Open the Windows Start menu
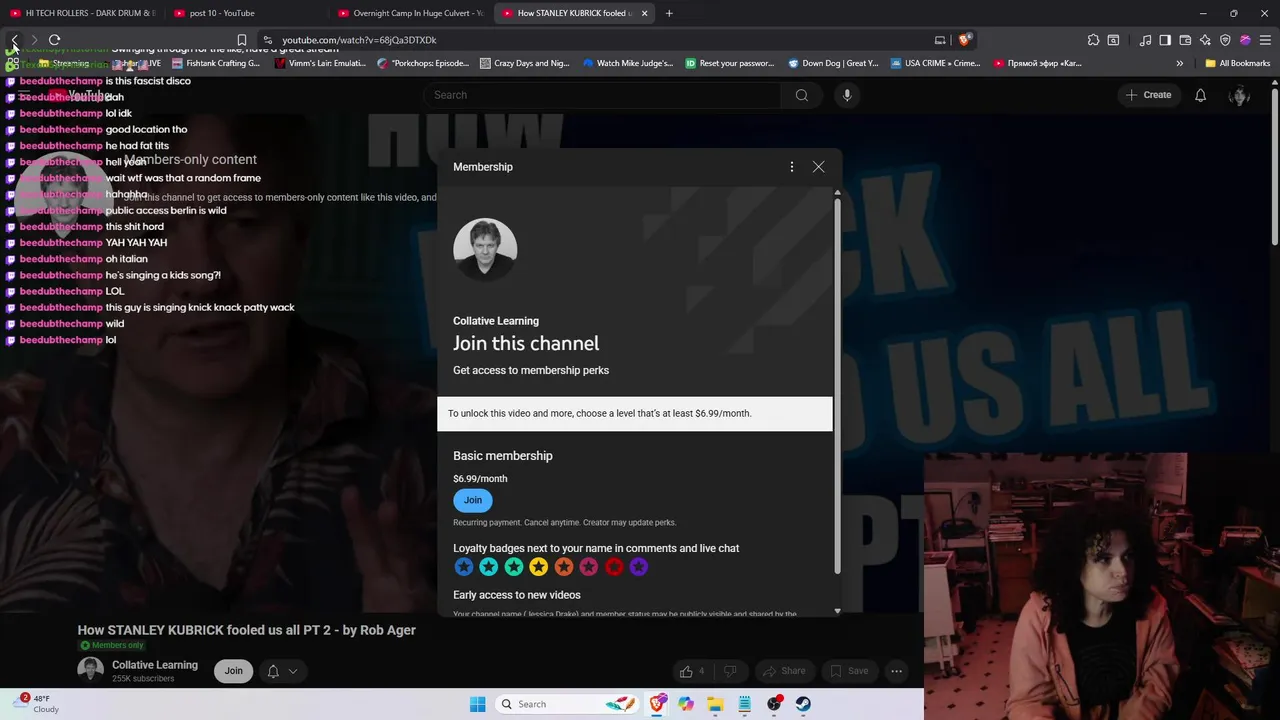Image resolution: width=1280 pixels, height=720 pixels. pos(477,704)
